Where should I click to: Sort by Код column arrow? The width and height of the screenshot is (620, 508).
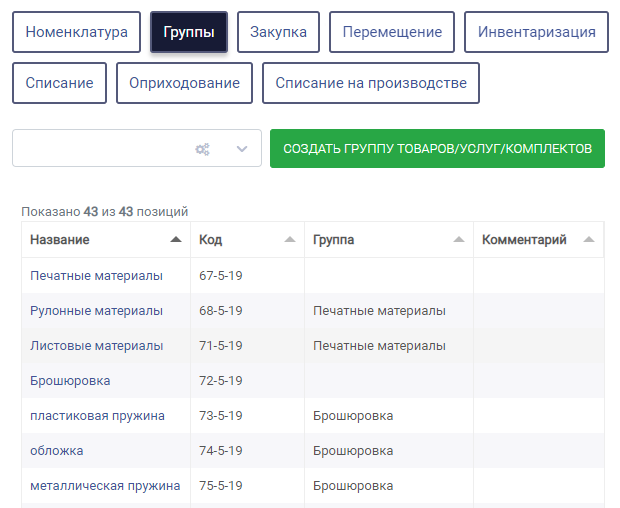[x=290, y=239]
